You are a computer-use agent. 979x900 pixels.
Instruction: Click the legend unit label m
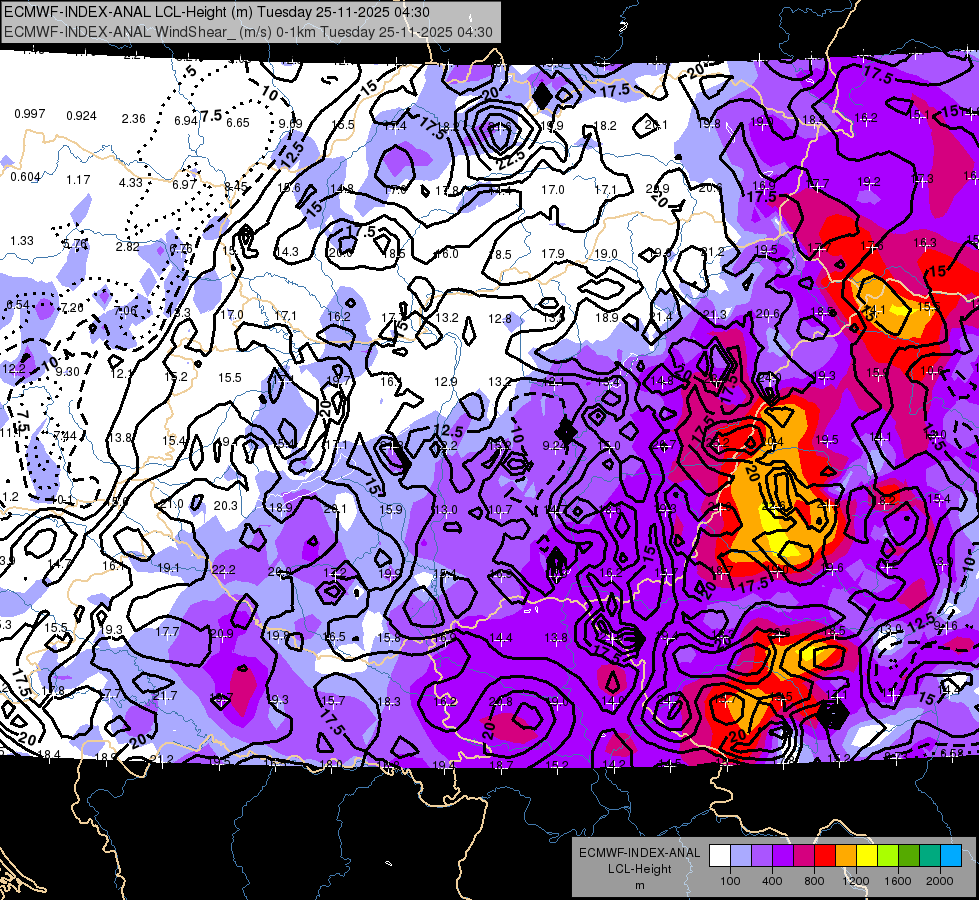(640, 885)
